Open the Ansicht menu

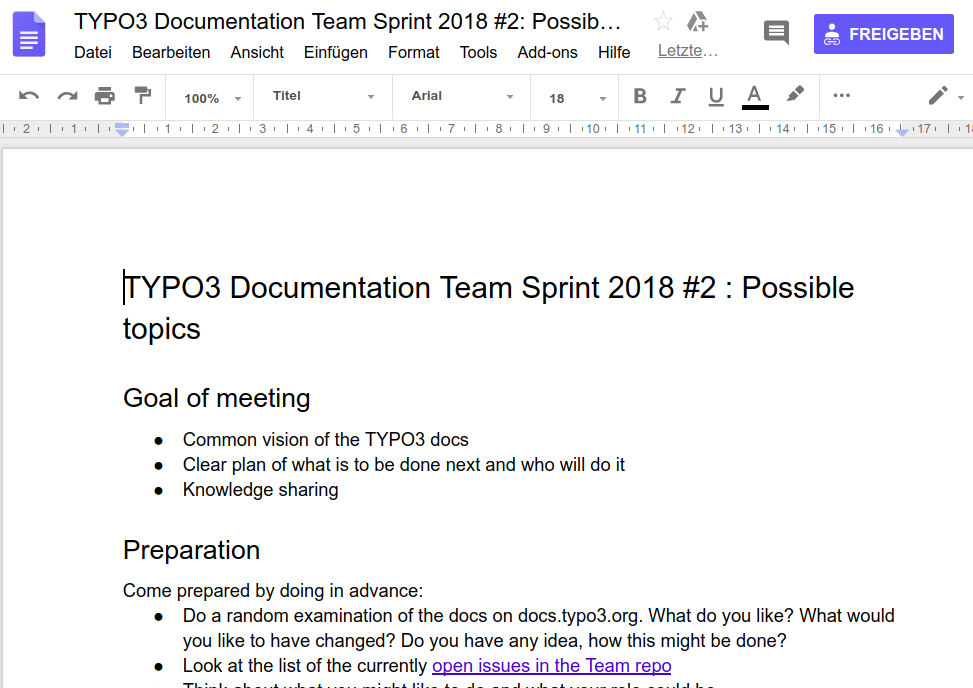pos(257,53)
